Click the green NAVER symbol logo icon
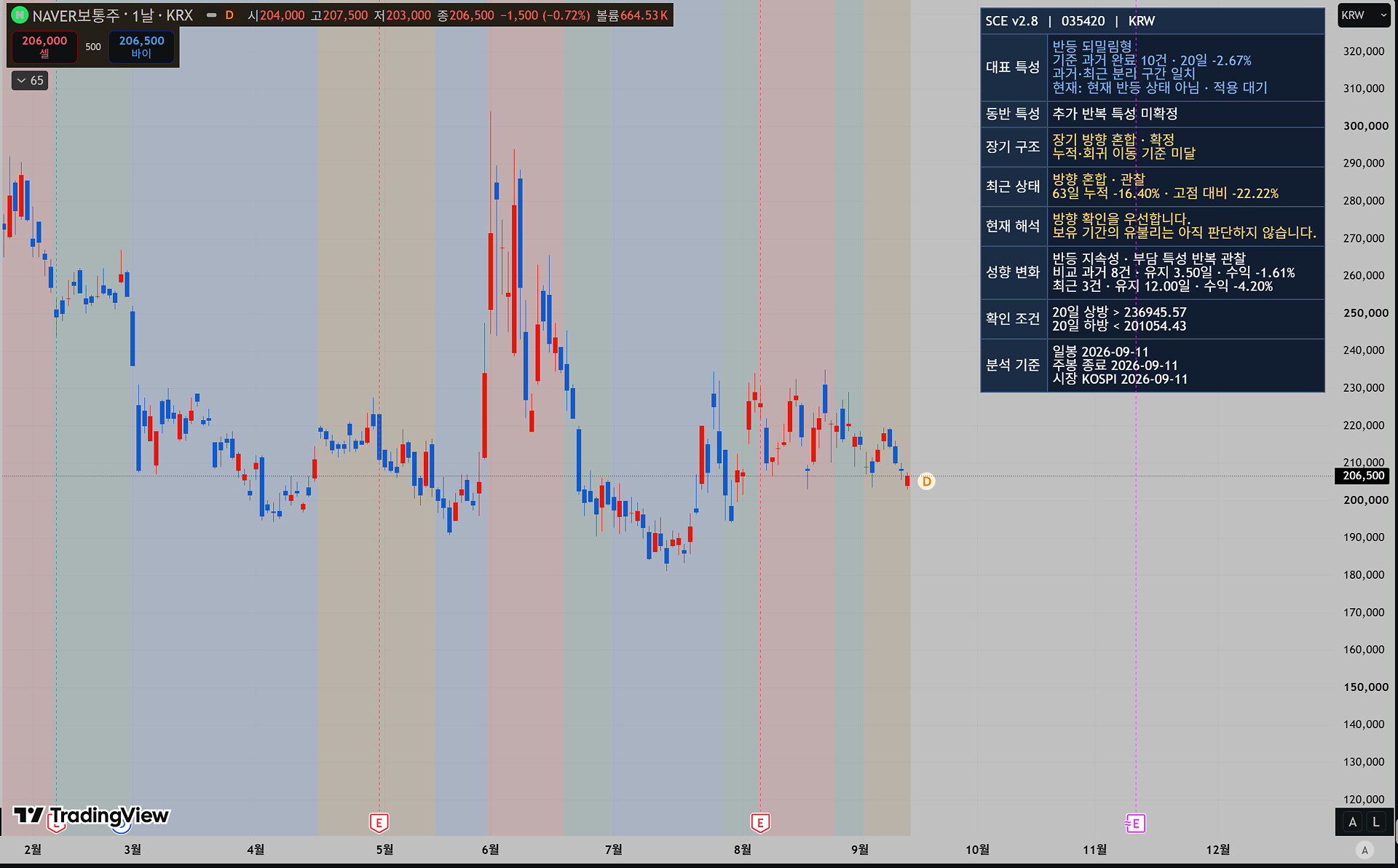Image resolution: width=1398 pixels, height=868 pixels. click(x=20, y=15)
